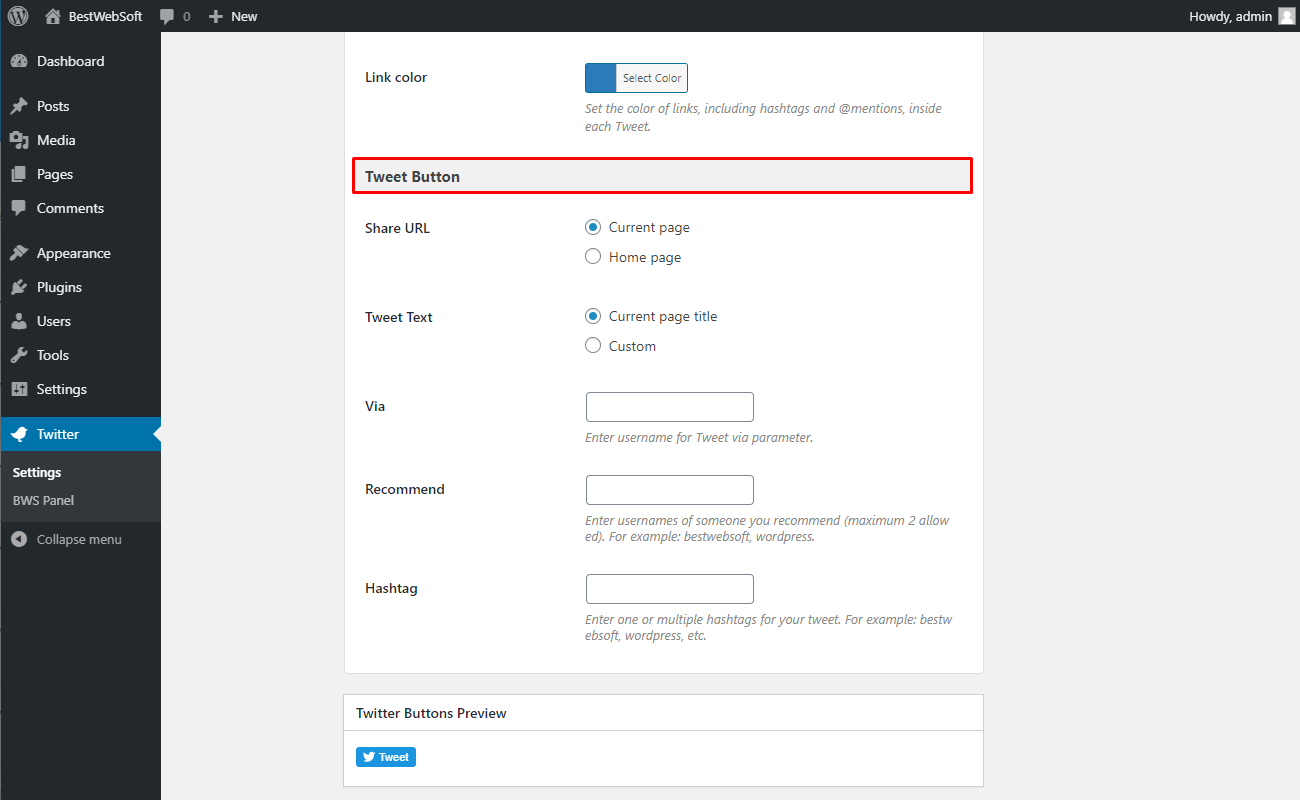Click the home icon beside BestWebSoft
1300x800 pixels.
pyautogui.click(x=53, y=16)
